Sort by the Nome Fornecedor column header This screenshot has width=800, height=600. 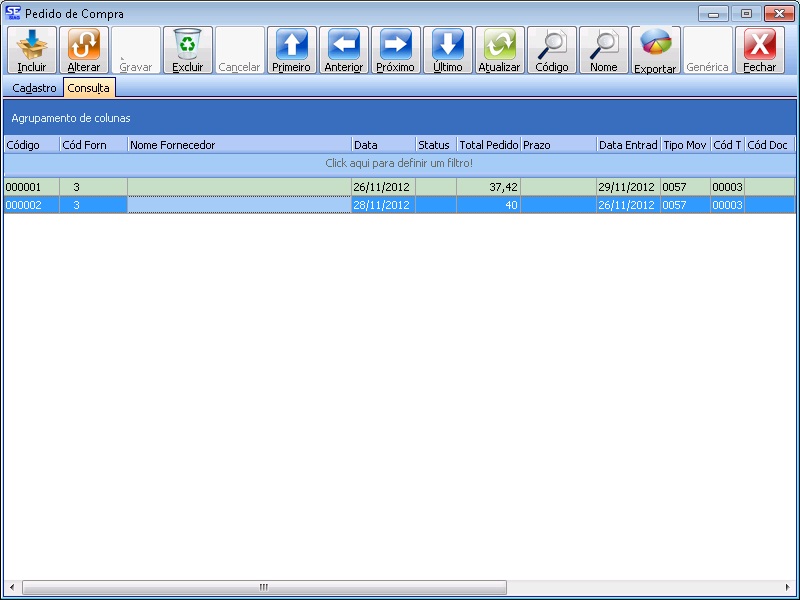point(239,145)
